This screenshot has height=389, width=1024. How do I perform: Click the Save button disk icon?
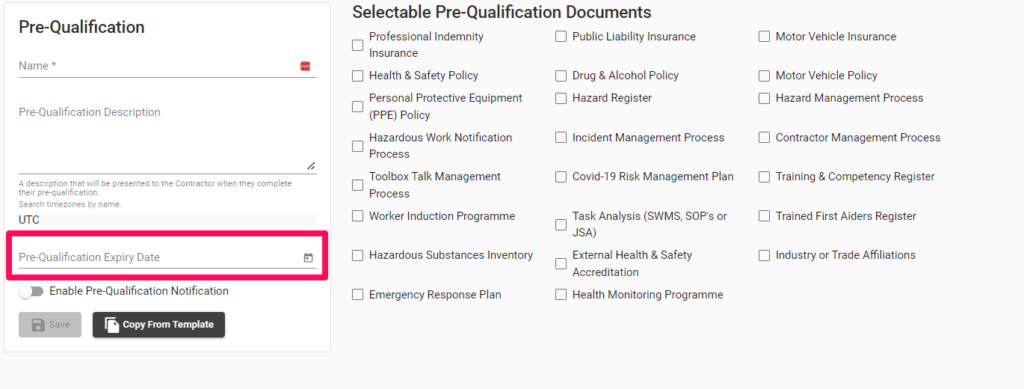point(38,324)
